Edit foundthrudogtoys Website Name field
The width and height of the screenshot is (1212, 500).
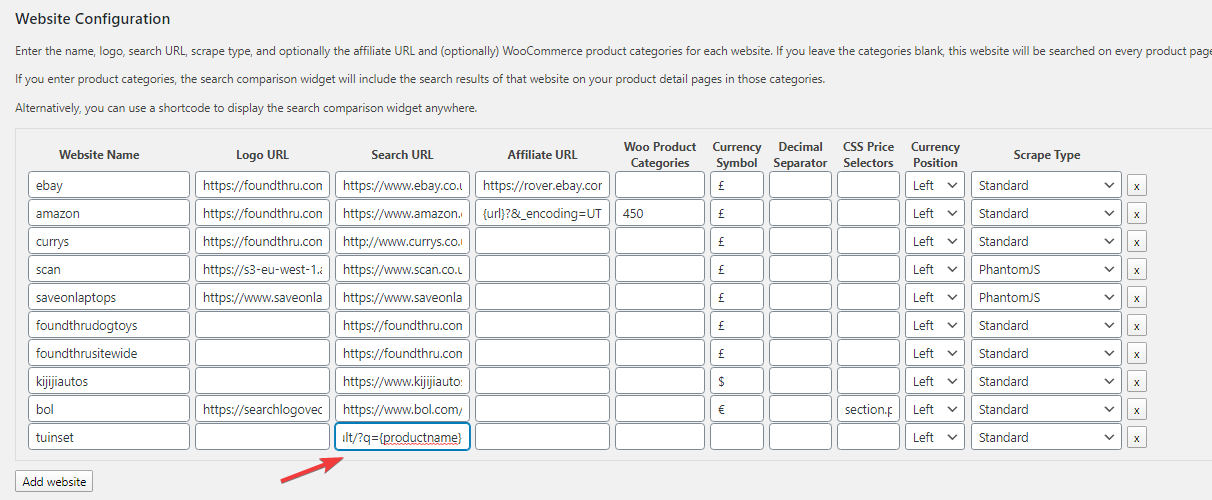click(109, 325)
